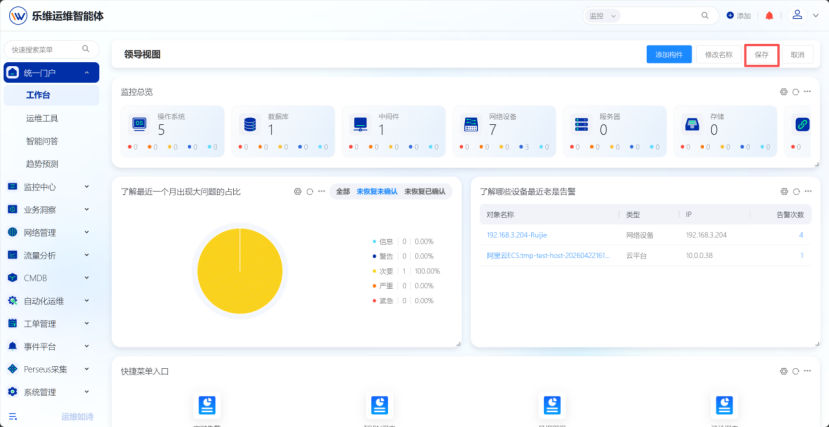
Task: Click the 保存 button
Action: coord(761,54)
